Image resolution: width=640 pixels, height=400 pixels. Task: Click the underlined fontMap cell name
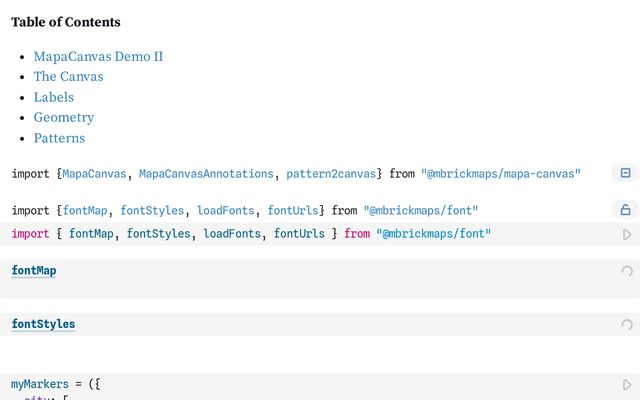coord(34,271)
